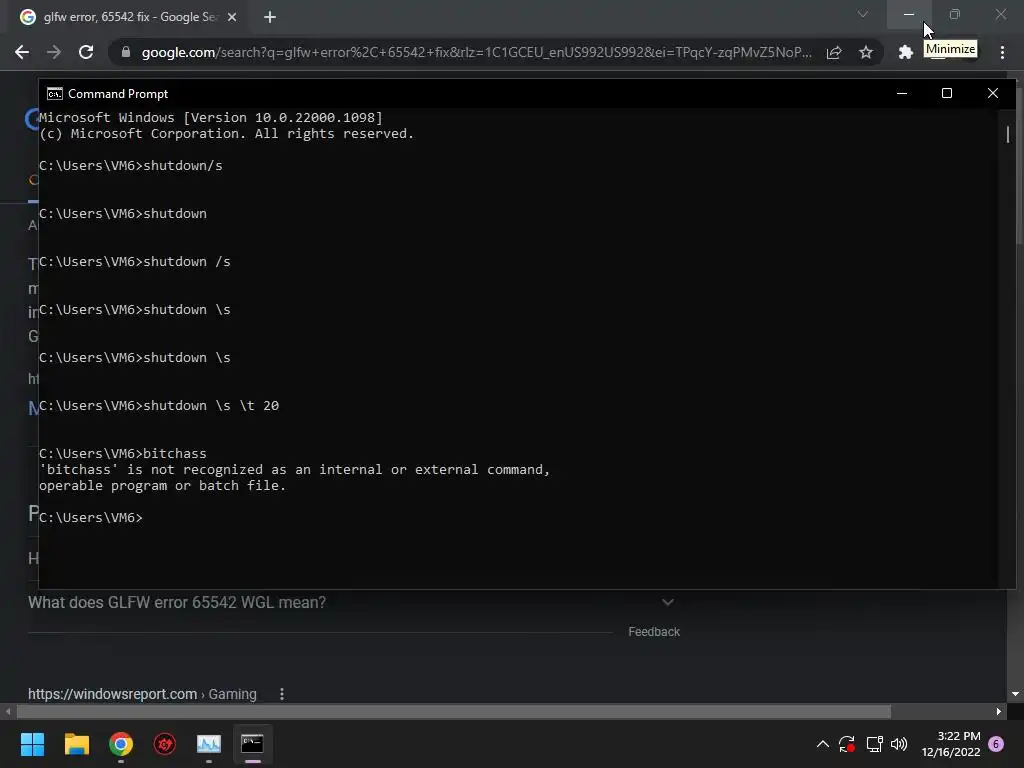Close the Command Prompt window
This screenshot has width=1024, height=768.
[x=993, y=93]
